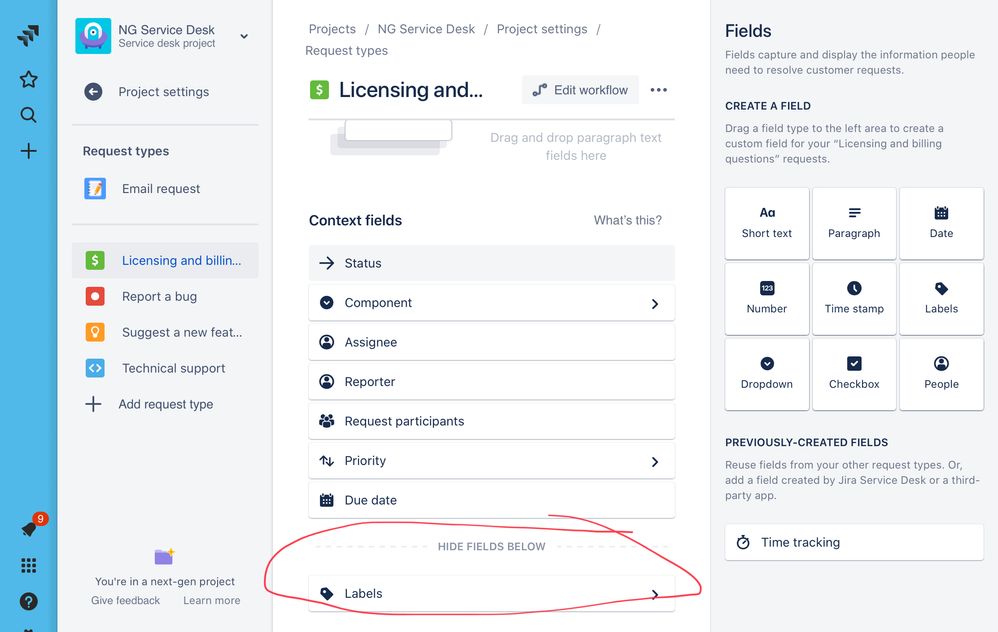Pick the Number field type
998x632 pixels.
click(x=767, y=298)
